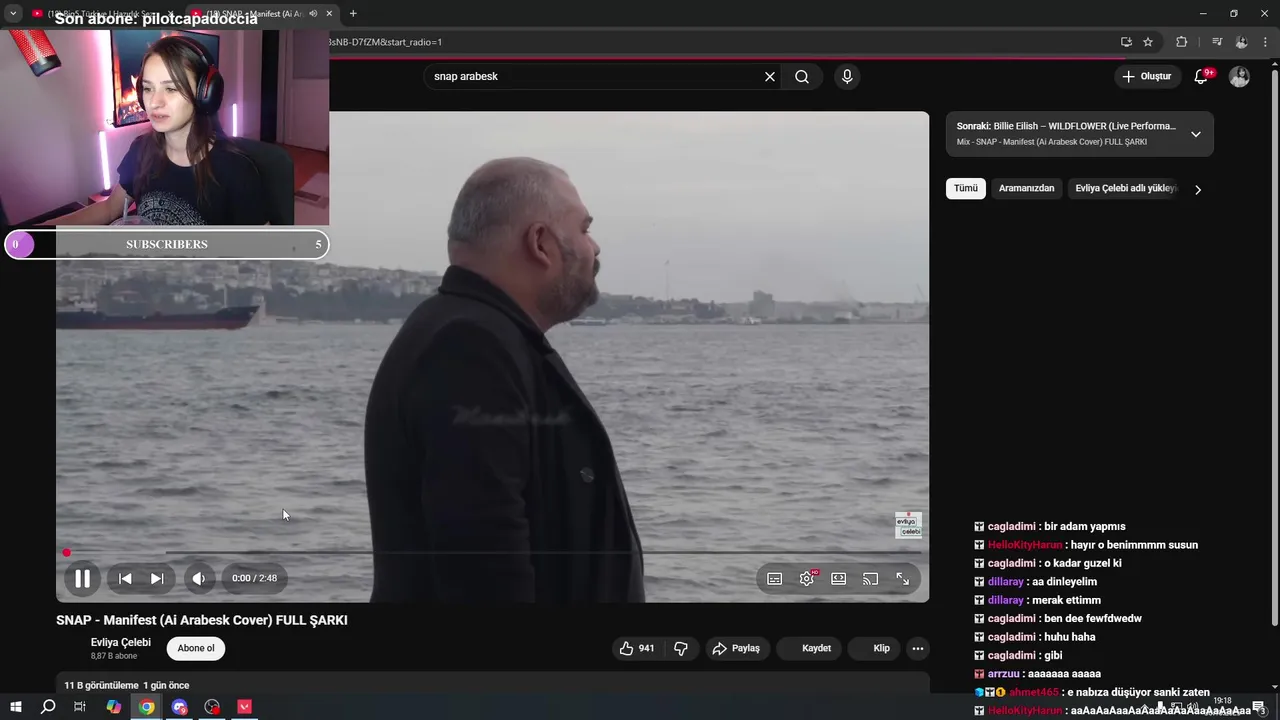
Task: Click the 0:00 / 2:48 time display
Action: click(x=254, y=578)
